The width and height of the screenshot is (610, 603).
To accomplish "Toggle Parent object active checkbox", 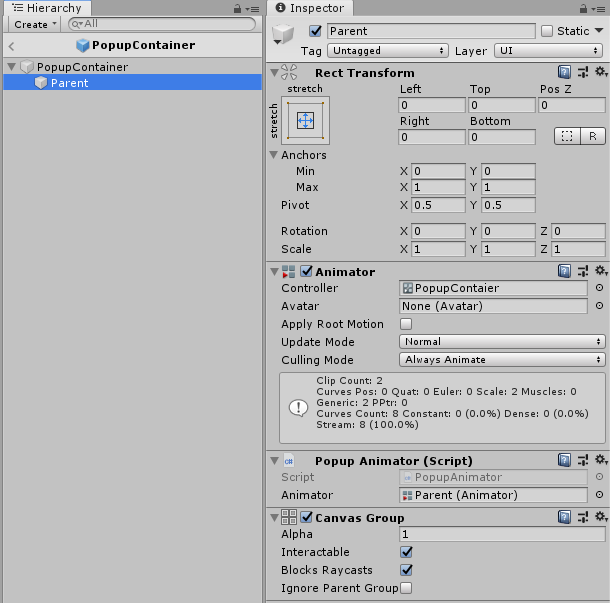I will [x=315, y=31].
